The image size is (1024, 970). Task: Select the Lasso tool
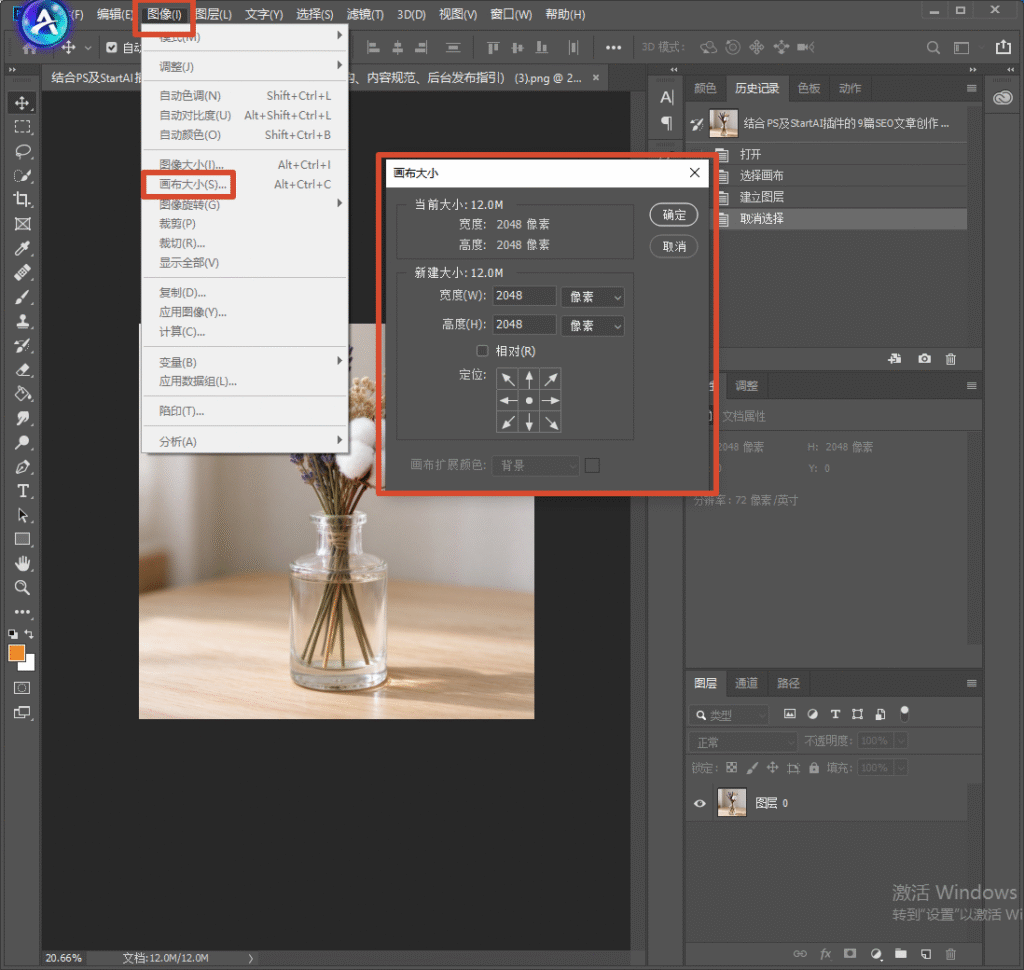[22, 152]
